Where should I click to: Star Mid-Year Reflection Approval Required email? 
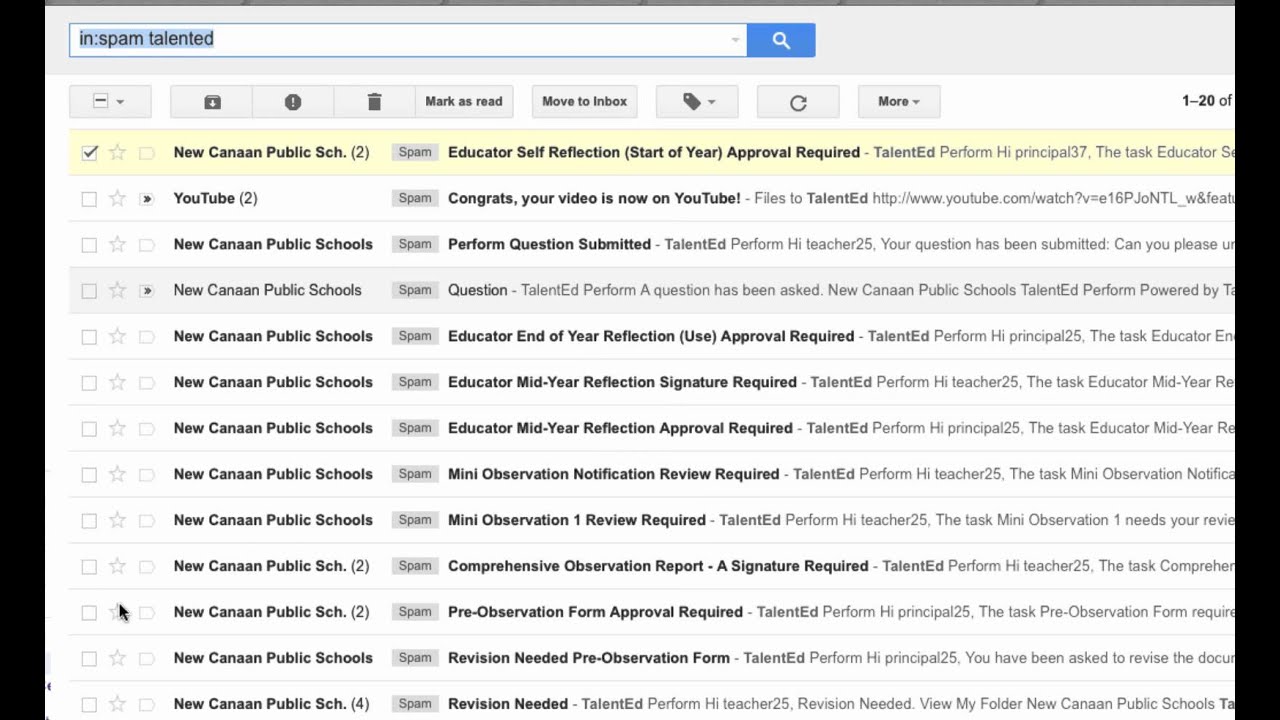point(117,428)
